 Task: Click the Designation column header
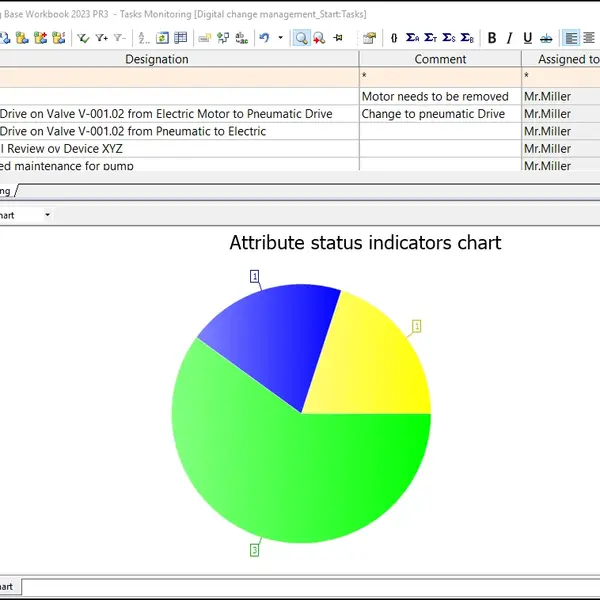[x=156, y=59]
